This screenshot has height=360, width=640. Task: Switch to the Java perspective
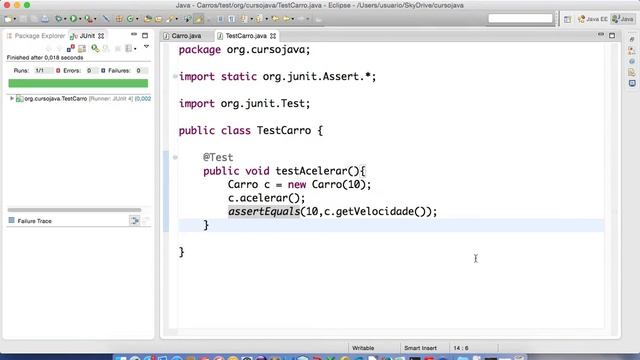pyautogui.click(x=623, y=19)
